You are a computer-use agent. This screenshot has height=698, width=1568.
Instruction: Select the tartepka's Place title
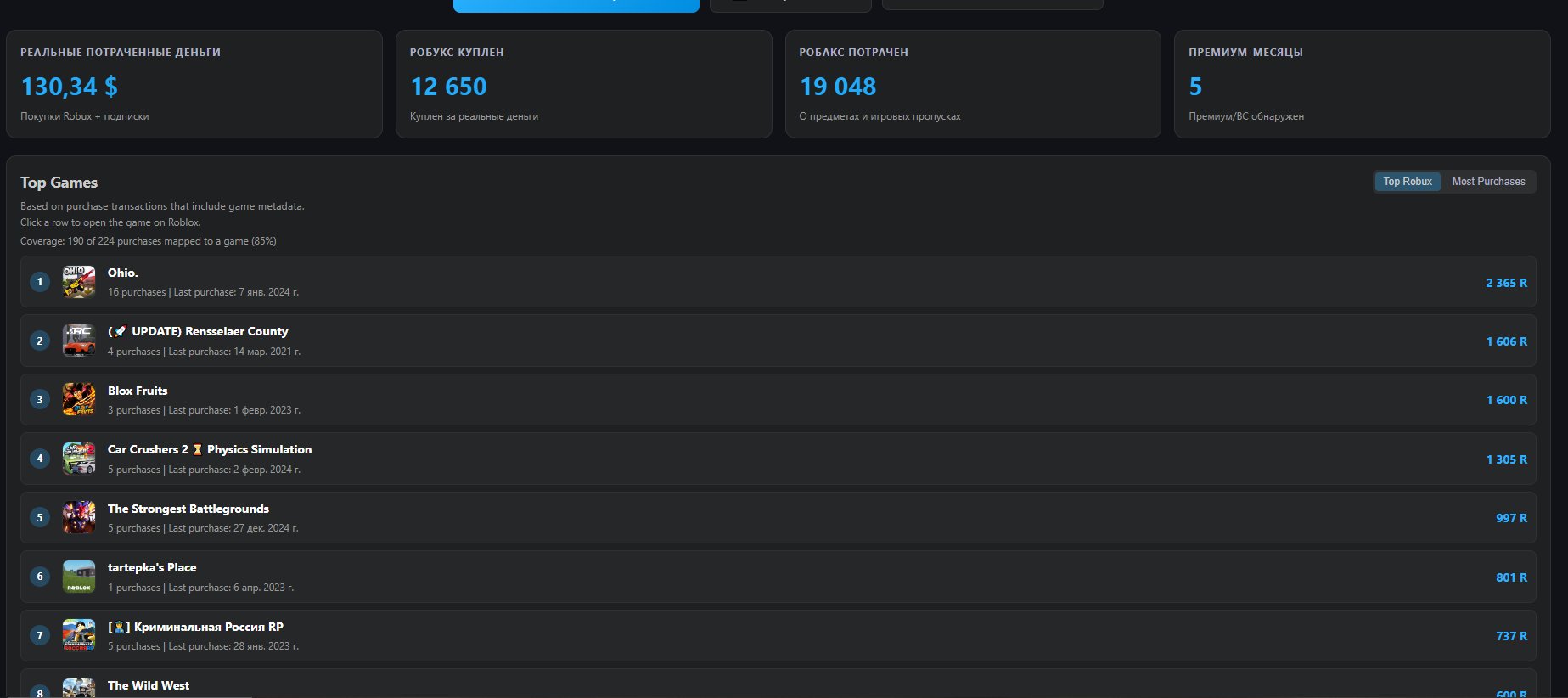point(152,567)
